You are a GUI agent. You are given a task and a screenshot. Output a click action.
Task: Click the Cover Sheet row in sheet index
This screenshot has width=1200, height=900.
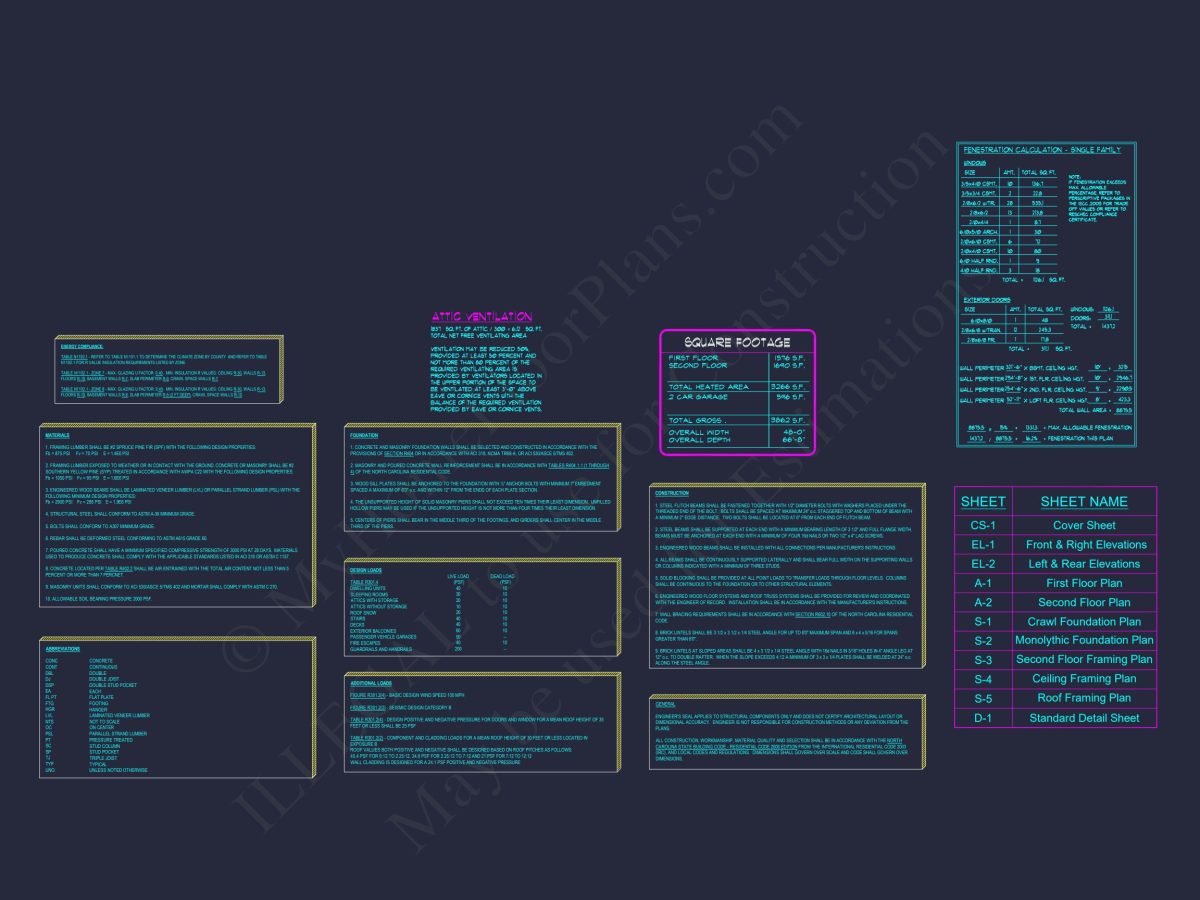pos(1084,525)
